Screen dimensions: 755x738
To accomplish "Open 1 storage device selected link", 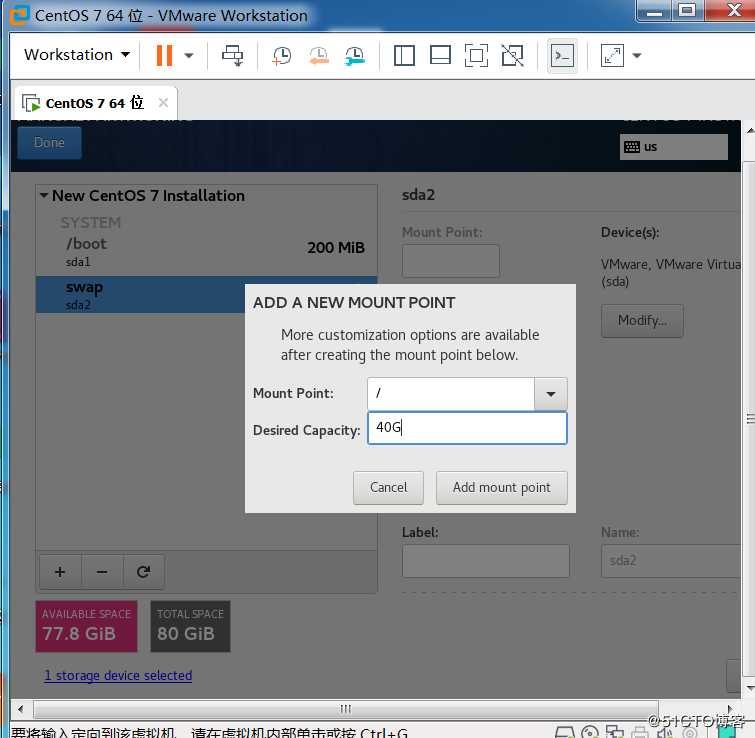I will coord(118,675).
